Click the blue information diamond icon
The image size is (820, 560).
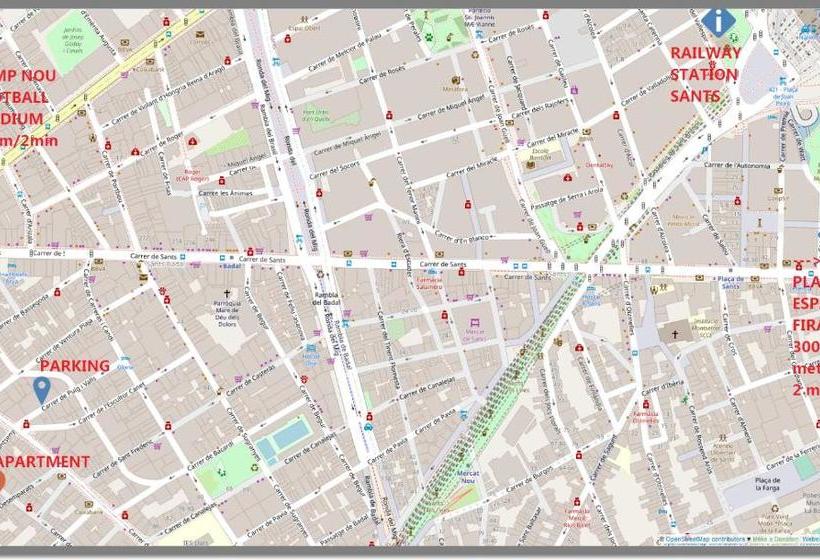click(716, 21)
